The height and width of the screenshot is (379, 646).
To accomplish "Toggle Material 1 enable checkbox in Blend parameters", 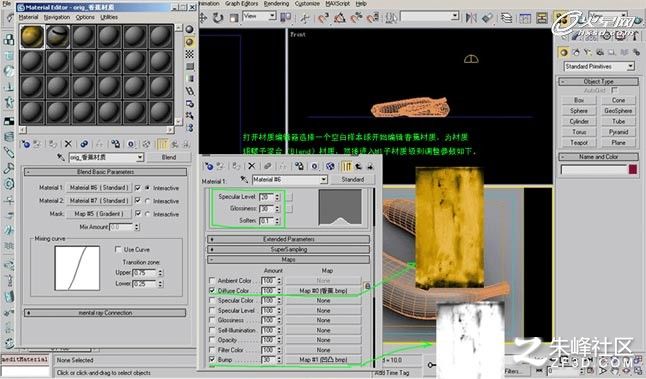I will coord(138,188).
